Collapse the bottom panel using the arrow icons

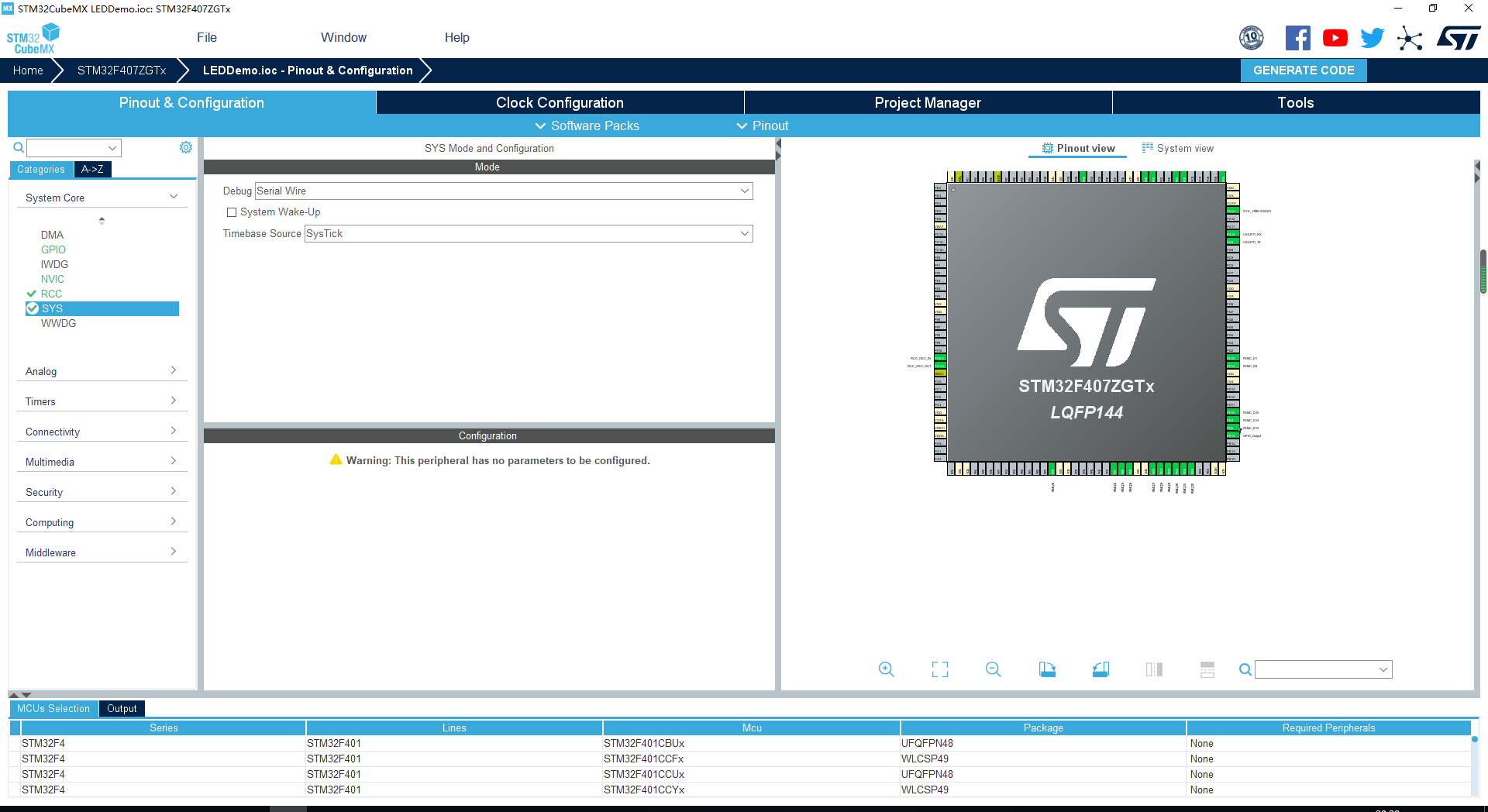coord(20,695)
